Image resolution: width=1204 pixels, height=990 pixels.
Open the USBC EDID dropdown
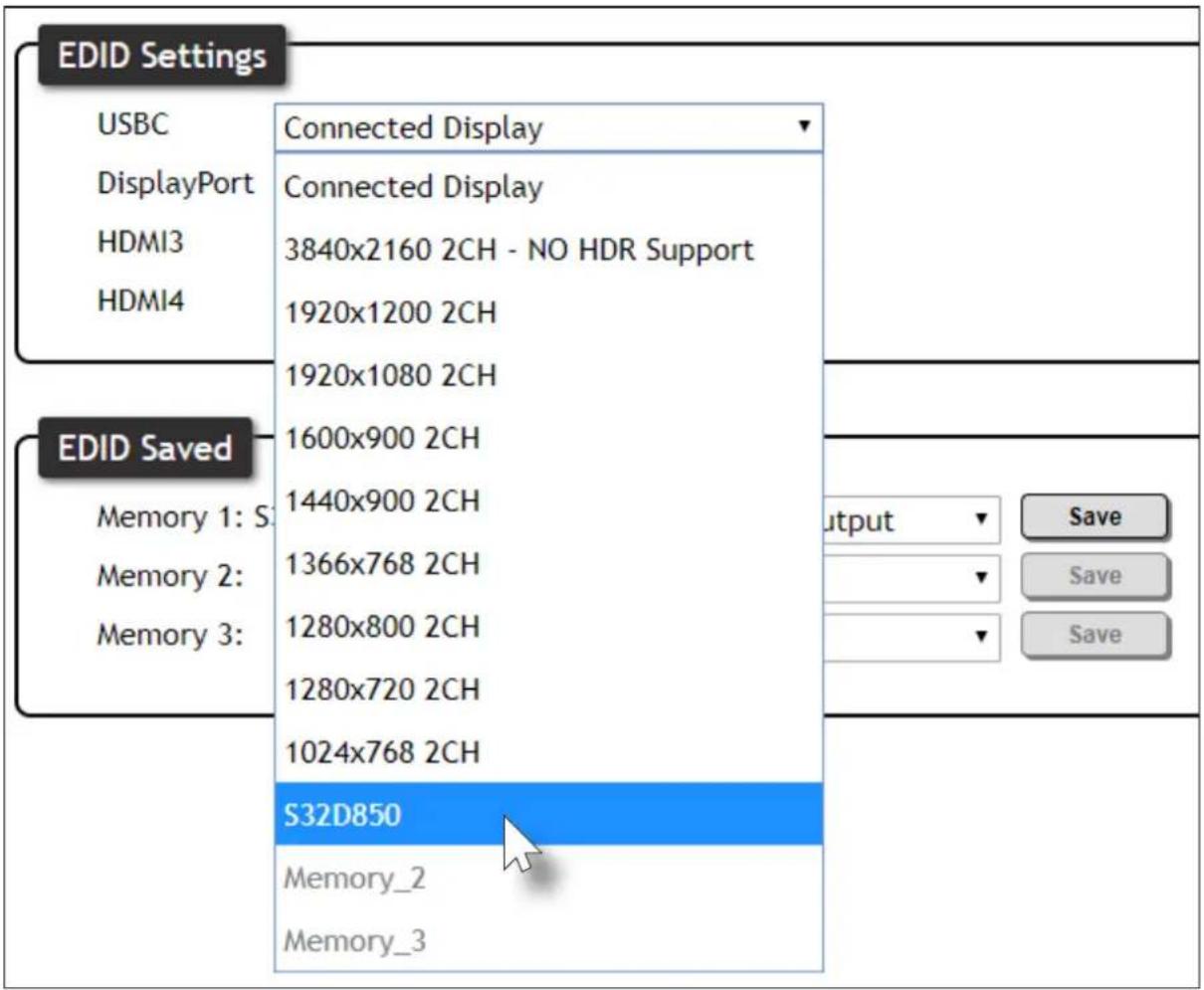click(x=548, y=127)
